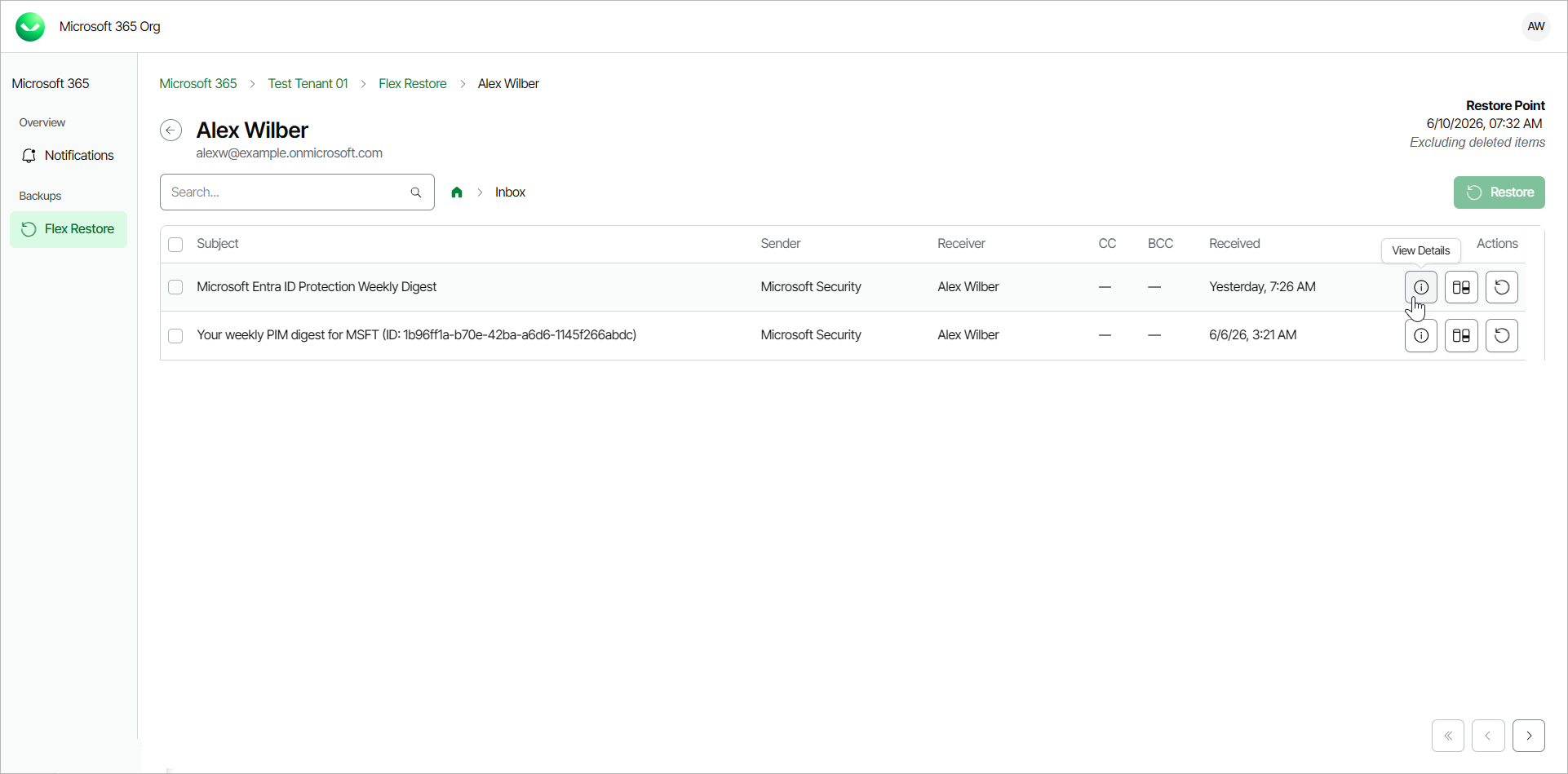
Task: View details of Entra ID Protection Weekly Digest
Action: (x=1420, y=287)
